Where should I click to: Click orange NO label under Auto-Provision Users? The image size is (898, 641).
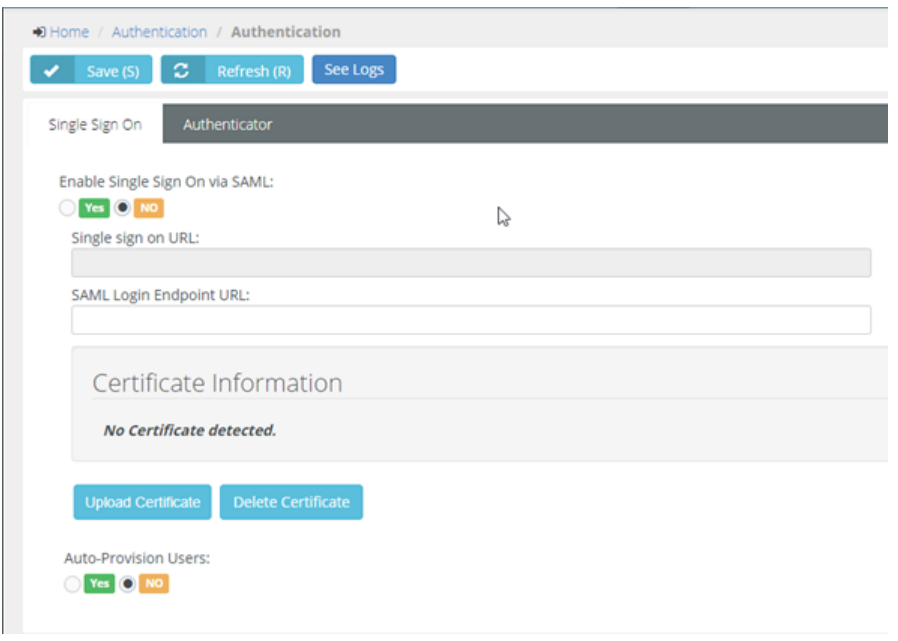154,584
